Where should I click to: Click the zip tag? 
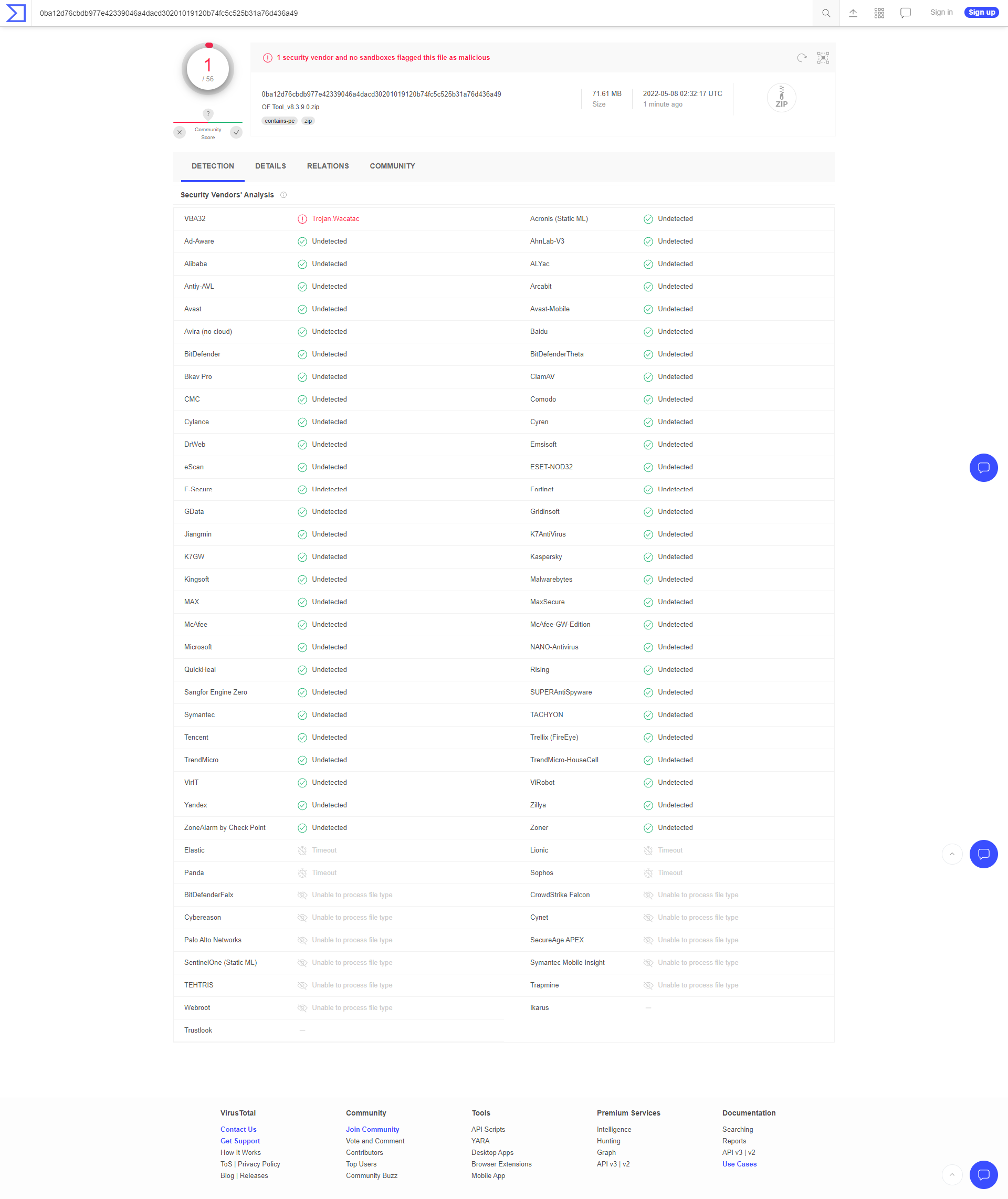(x=308, y=121)
